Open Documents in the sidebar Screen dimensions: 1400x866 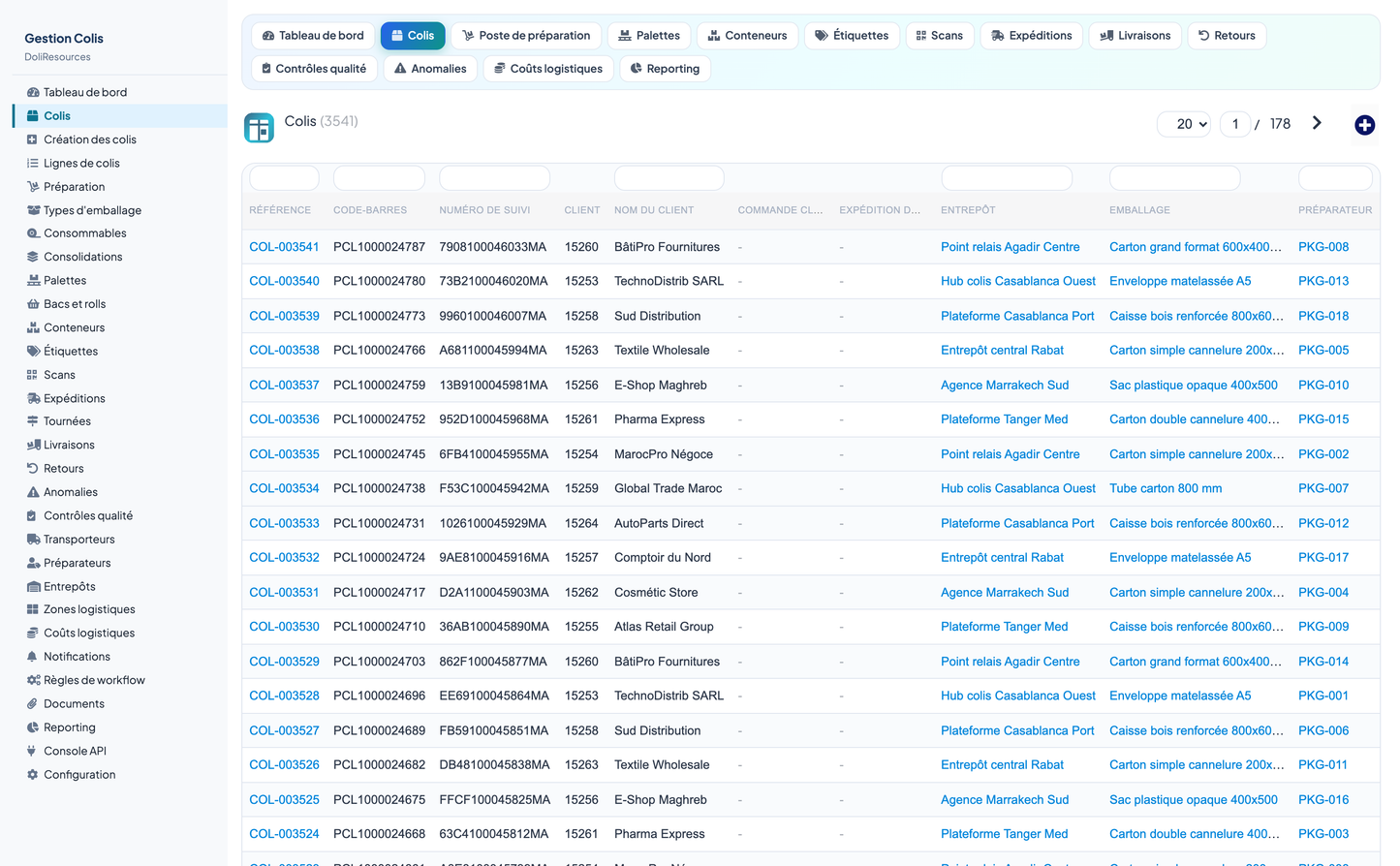click(74, 704)
